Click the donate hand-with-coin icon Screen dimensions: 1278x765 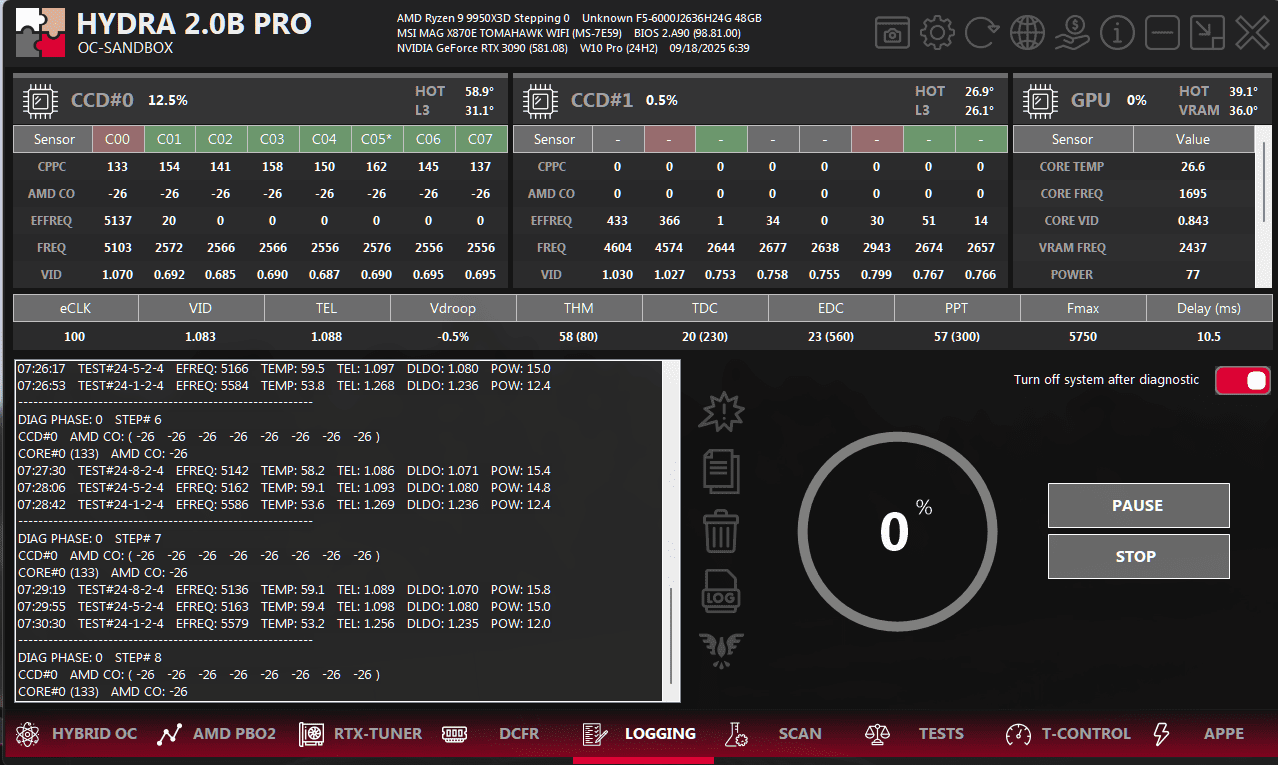1072,33
